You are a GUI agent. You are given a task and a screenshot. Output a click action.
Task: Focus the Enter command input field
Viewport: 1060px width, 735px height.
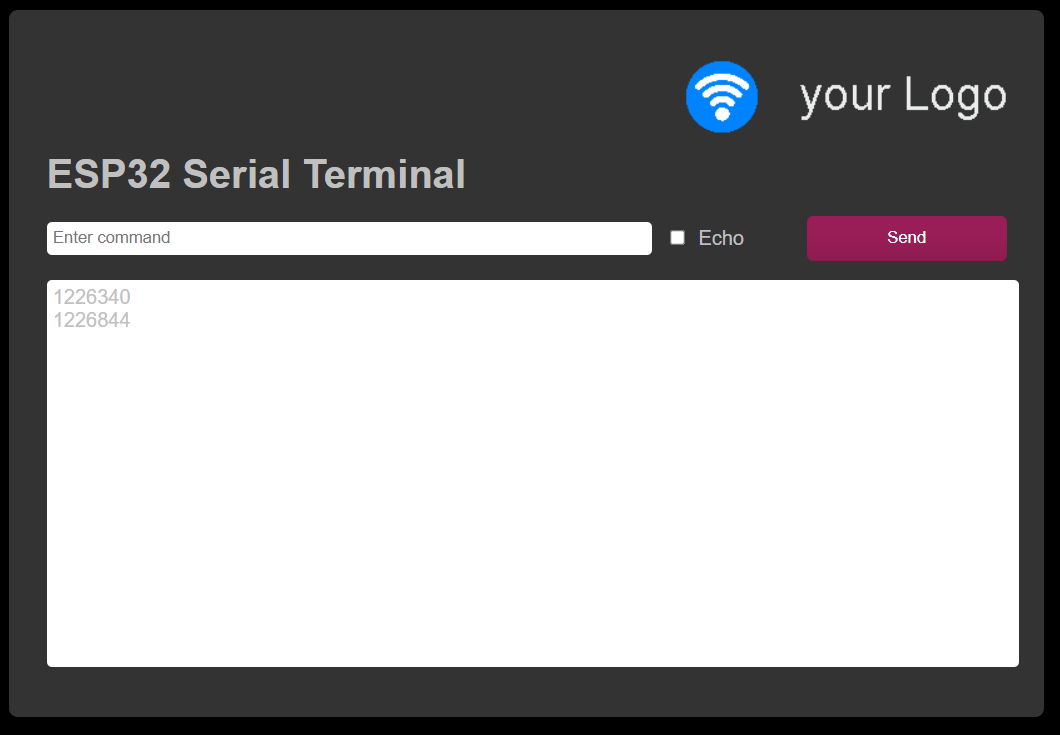pos(350,238)
